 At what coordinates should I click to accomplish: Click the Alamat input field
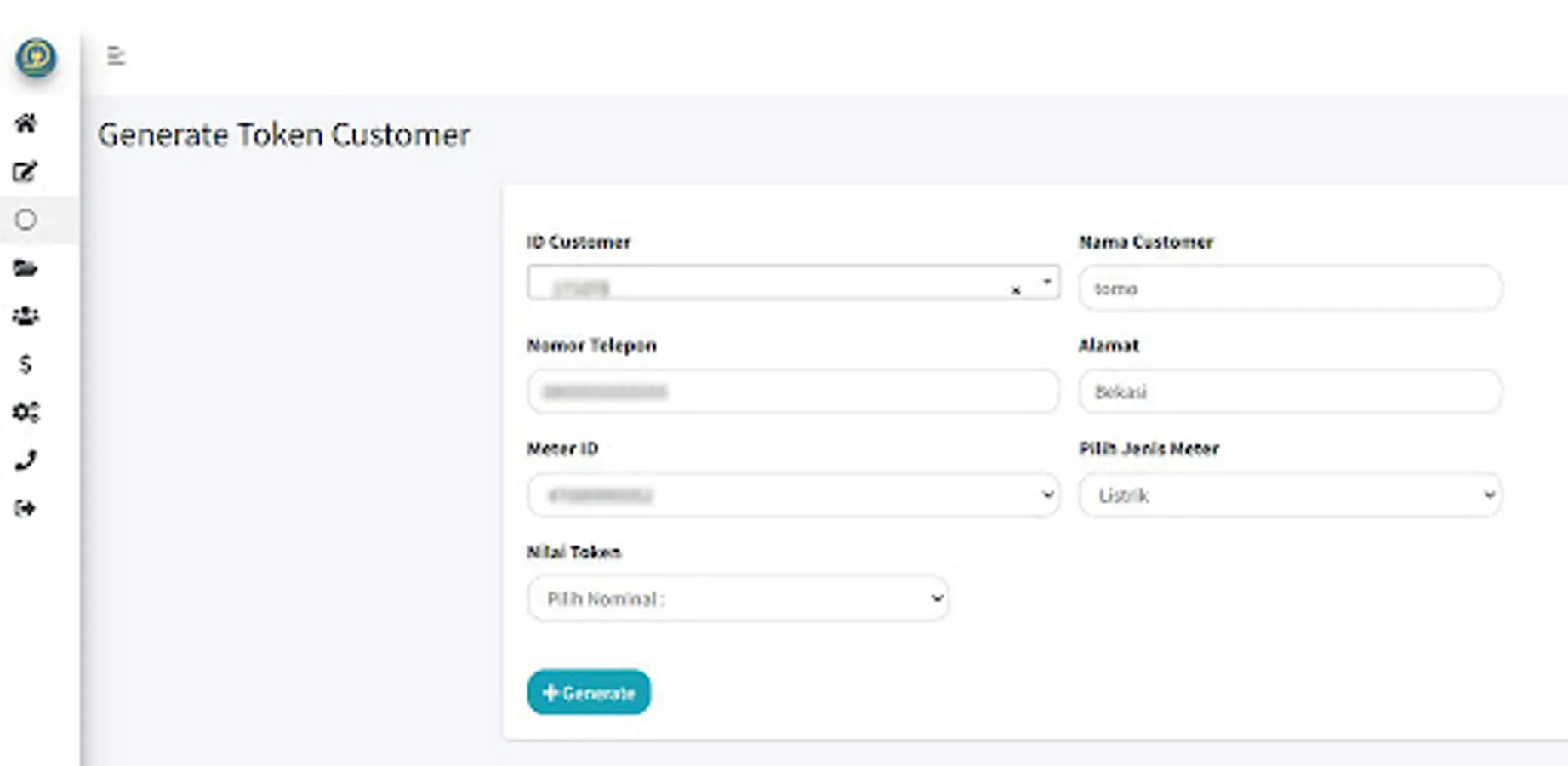pyautogui.click(x=1290, y=392)
